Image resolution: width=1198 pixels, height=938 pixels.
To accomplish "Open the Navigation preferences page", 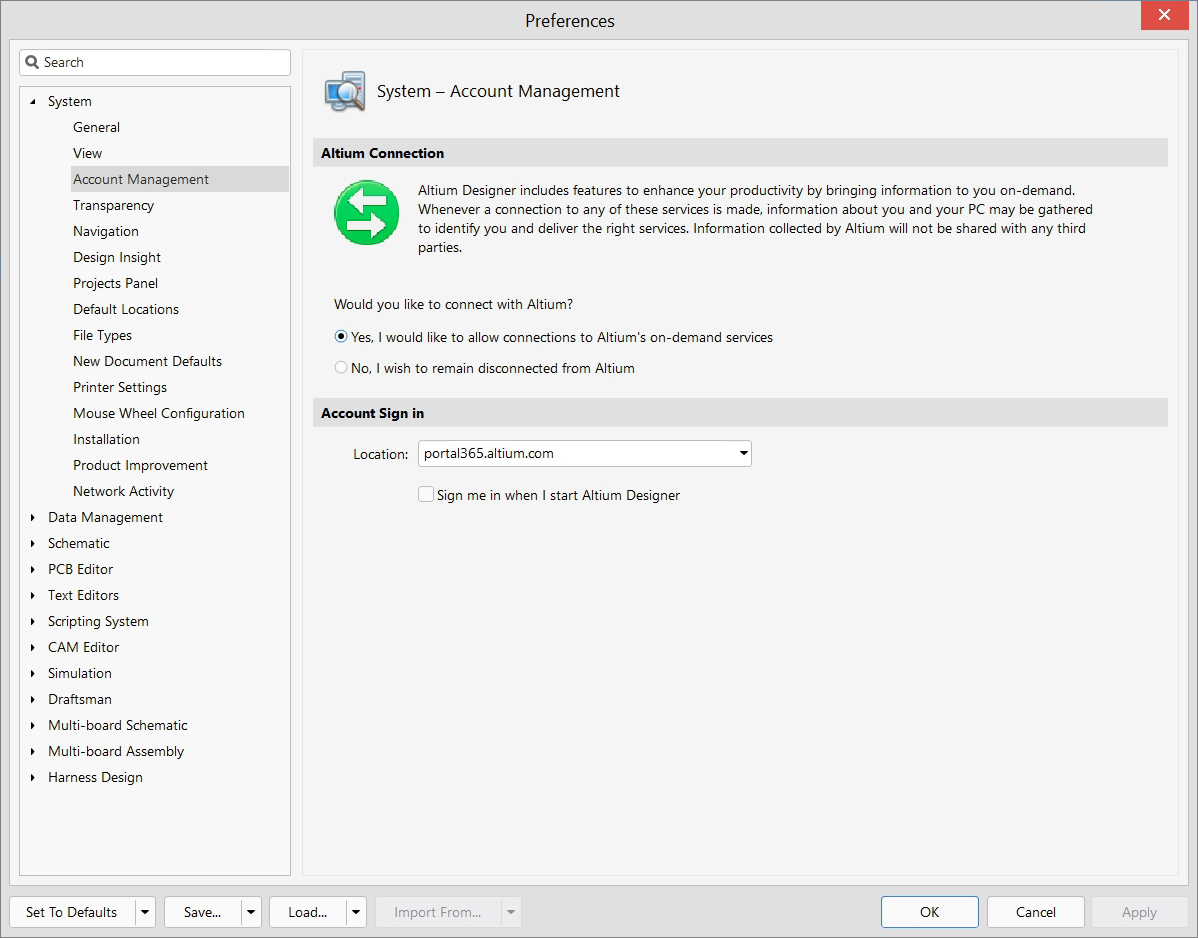I will point(105,231).
